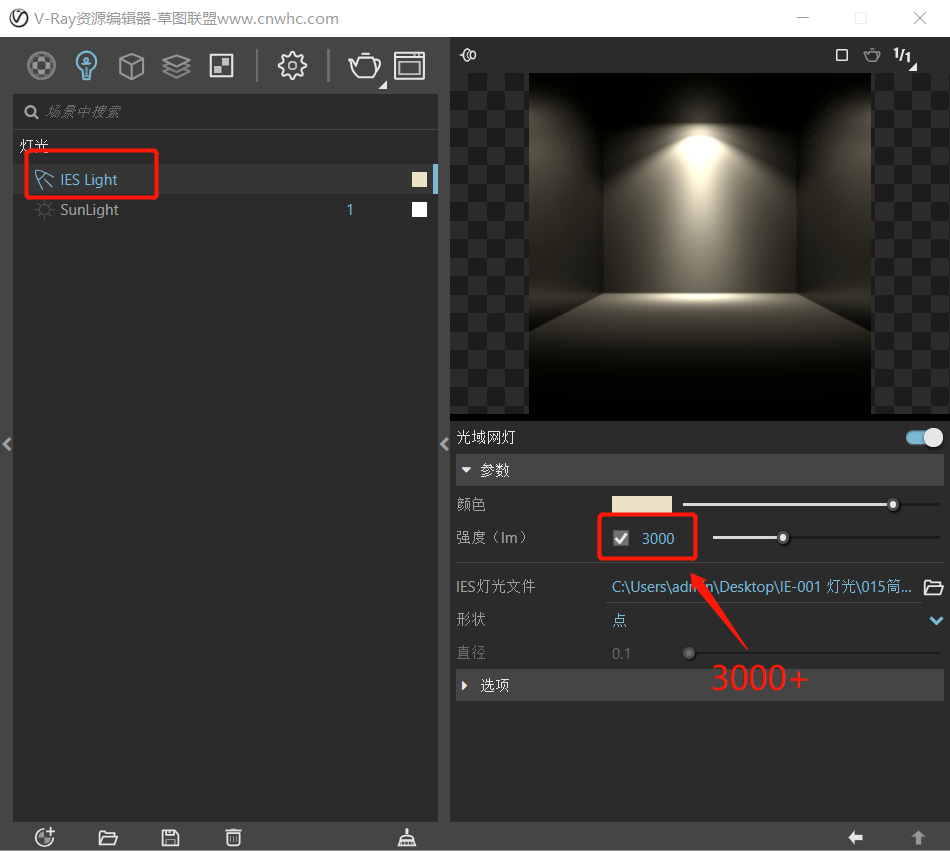This screenshot has height=851, width=950.
Task: Click the 光域网灯 title label
Action: (486, 437)
